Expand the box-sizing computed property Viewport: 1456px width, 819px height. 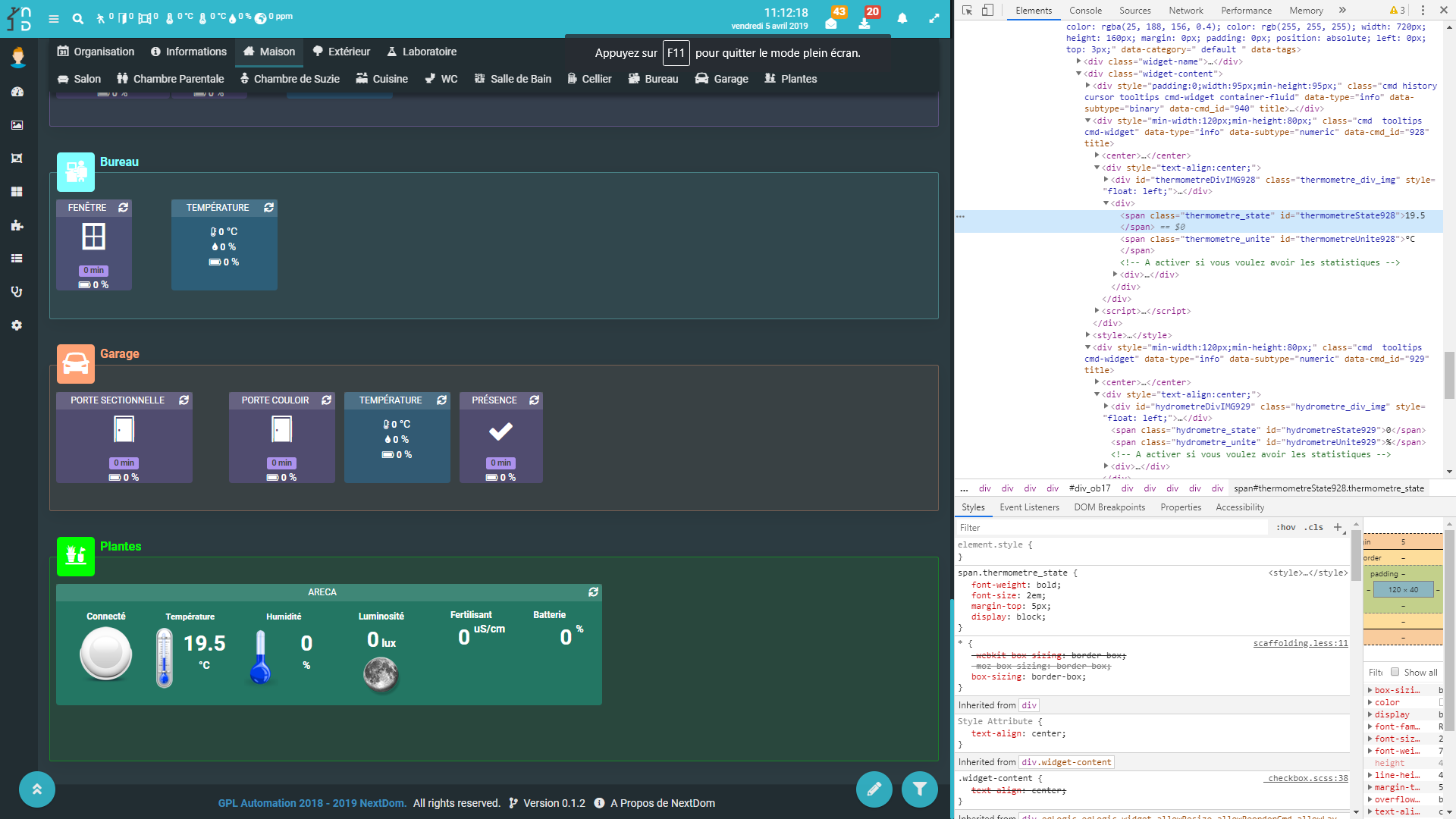[1370, 690]
